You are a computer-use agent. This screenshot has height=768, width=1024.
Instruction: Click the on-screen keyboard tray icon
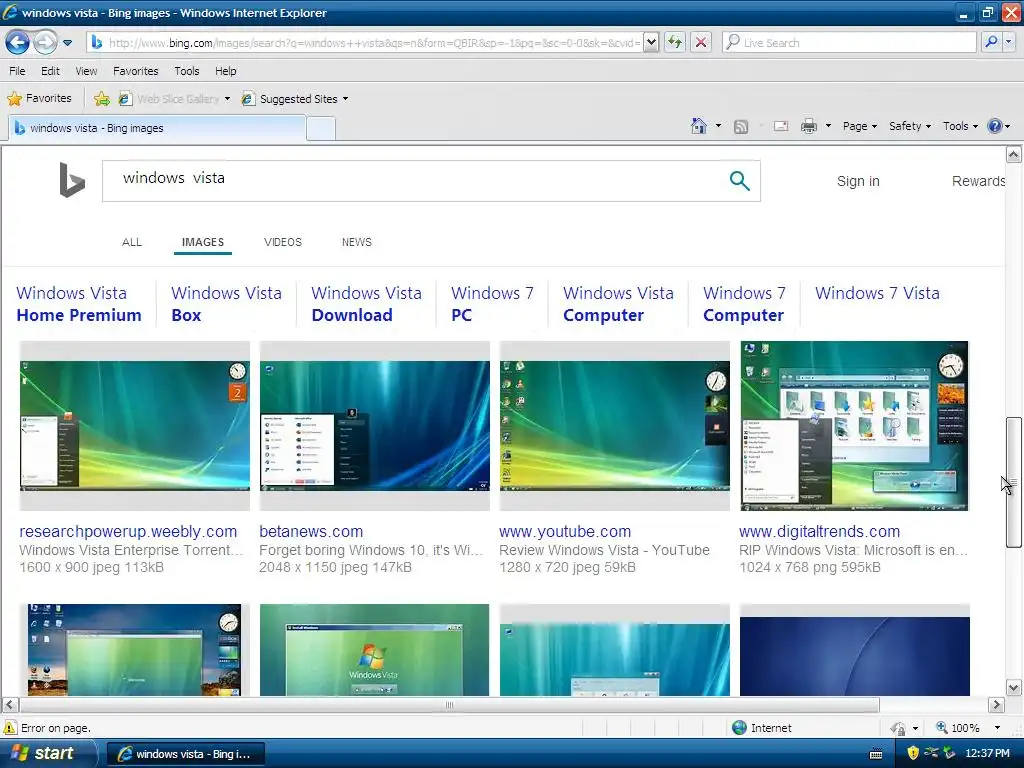(876, 754)
